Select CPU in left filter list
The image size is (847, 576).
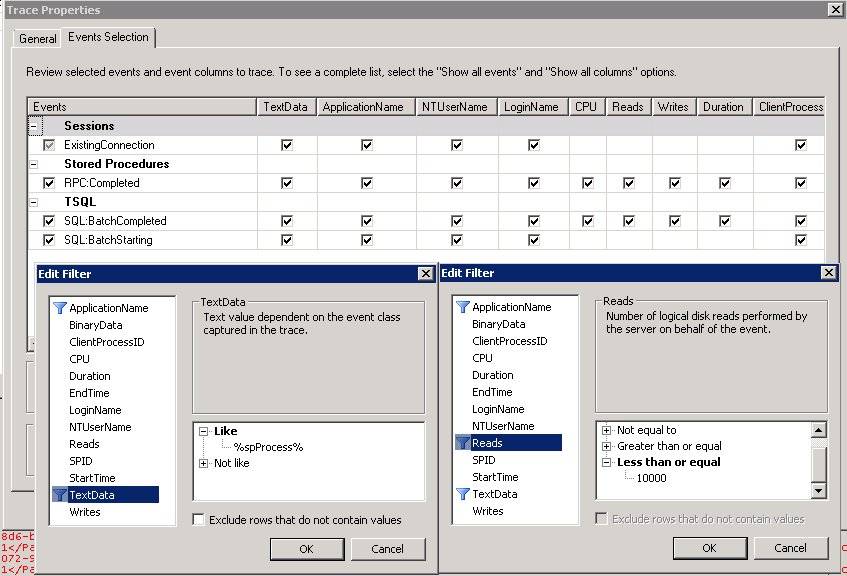pyautogui.click(x=79, y=359)
